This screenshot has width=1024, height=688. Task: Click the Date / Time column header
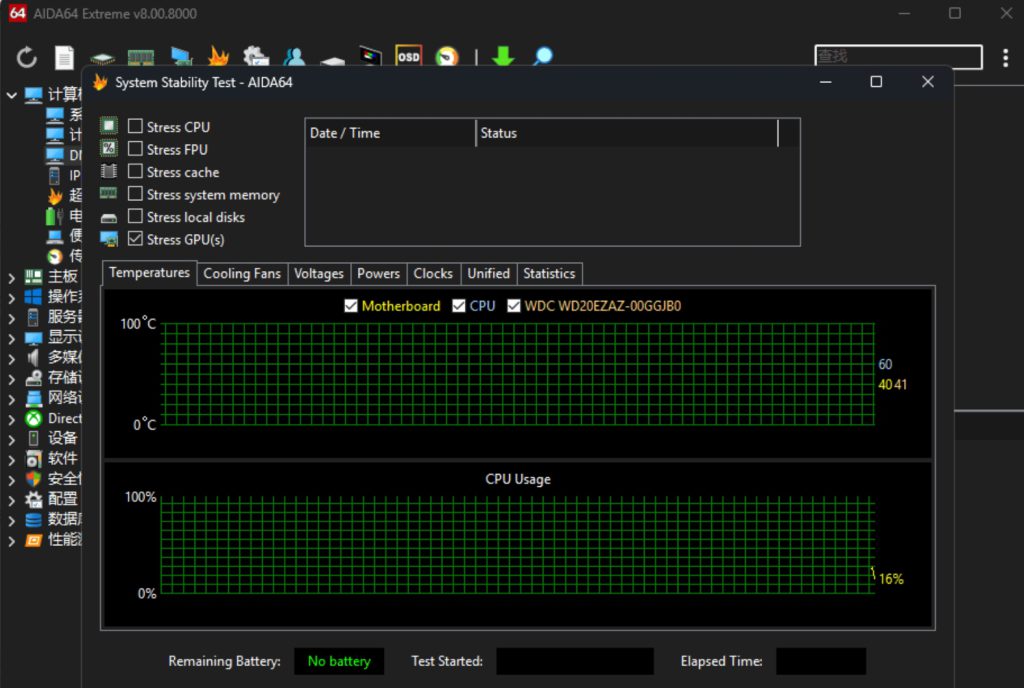click(391, 133)
